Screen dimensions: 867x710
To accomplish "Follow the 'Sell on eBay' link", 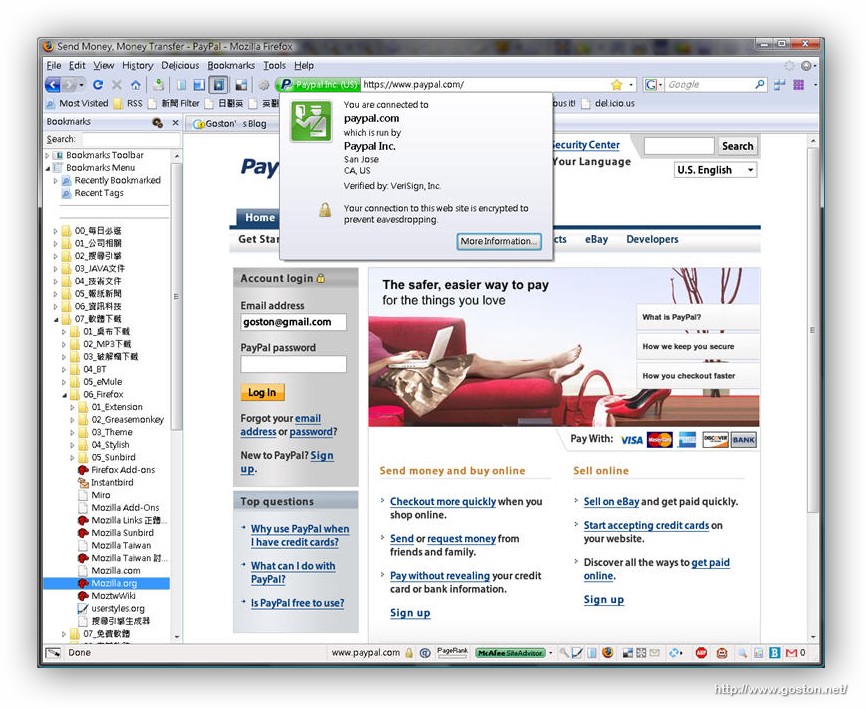I will point(611,502).
